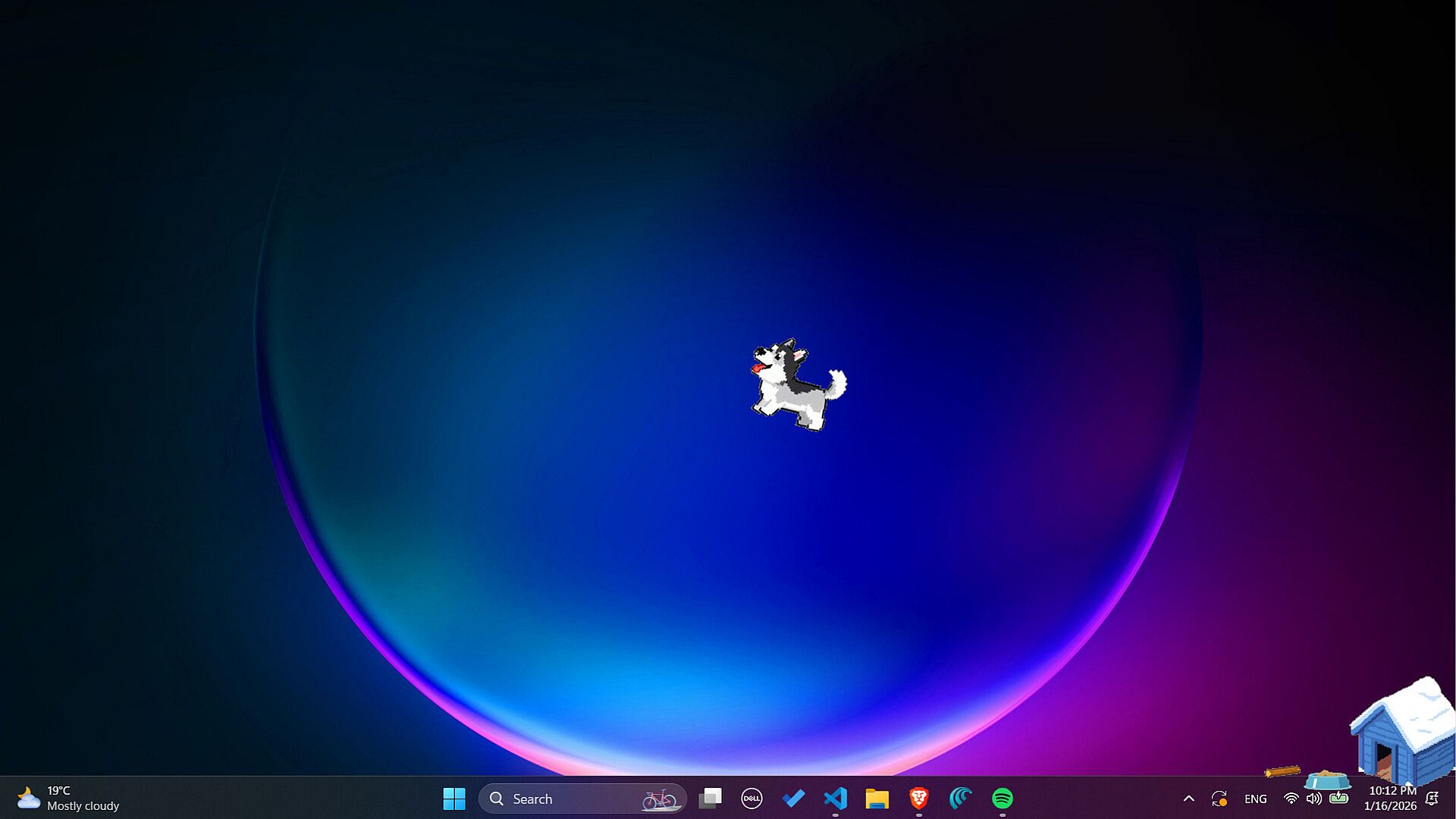Open the teal wave app icon

[960, 799]
